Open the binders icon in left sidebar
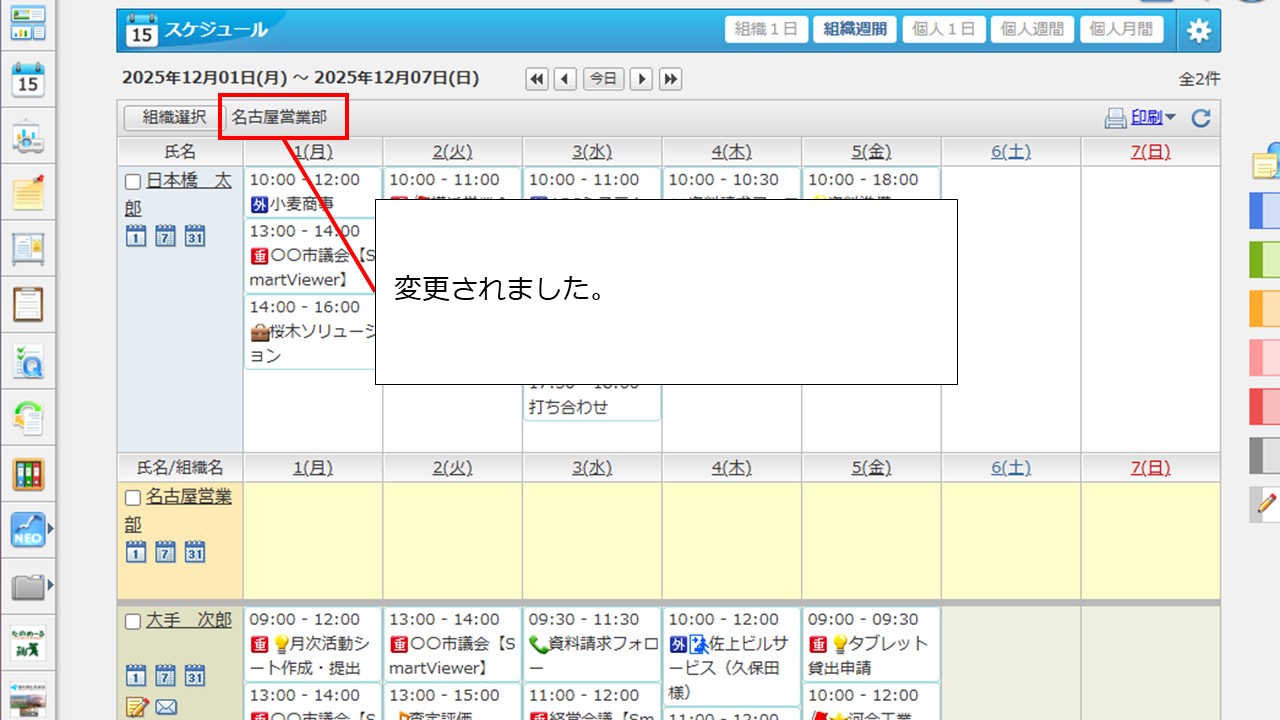 coord(28,474)
